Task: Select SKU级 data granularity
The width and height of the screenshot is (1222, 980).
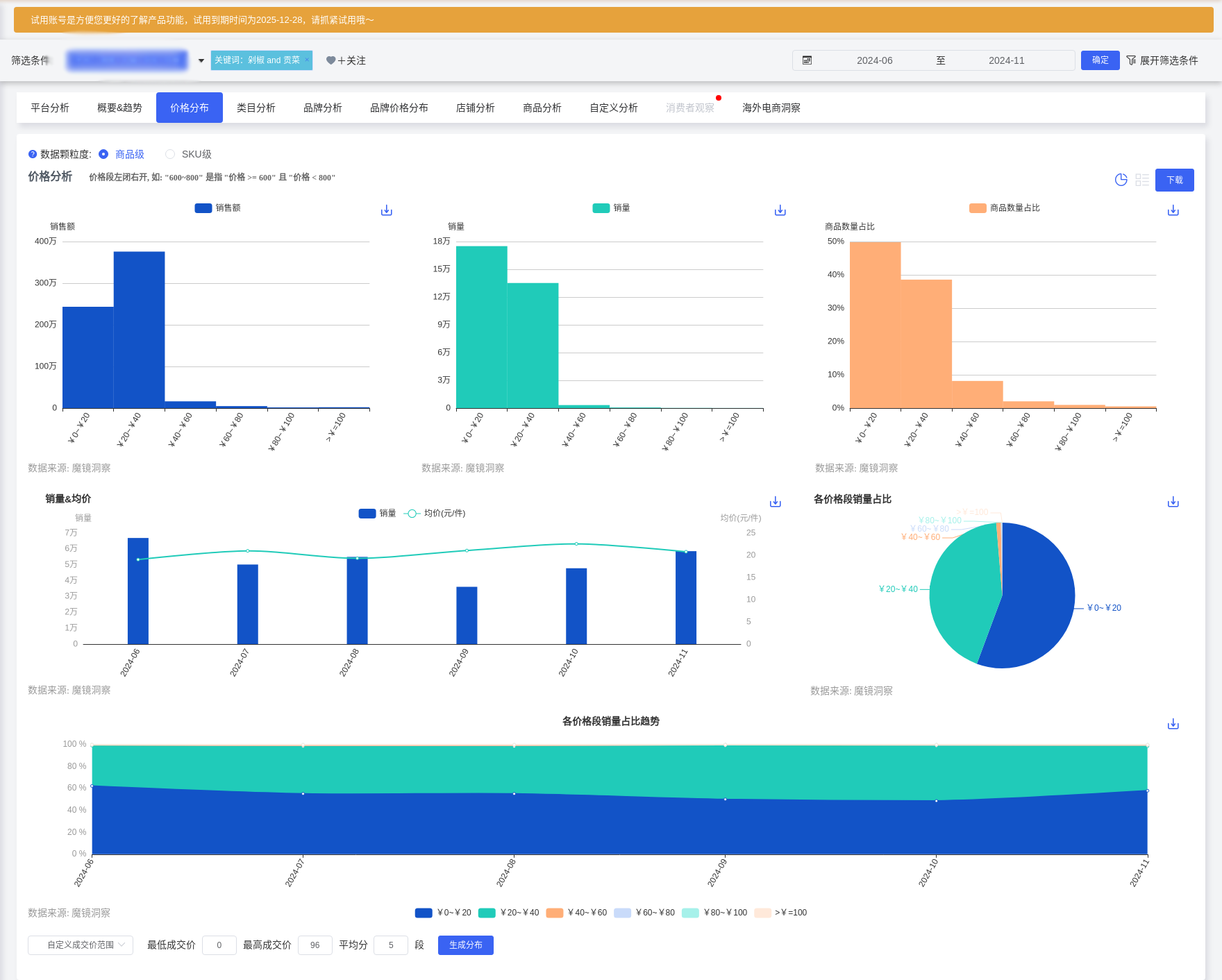Action: tap(188, 154)
